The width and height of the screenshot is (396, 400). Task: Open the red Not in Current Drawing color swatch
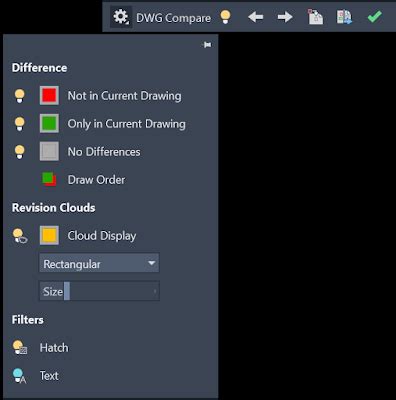[49, 95]
